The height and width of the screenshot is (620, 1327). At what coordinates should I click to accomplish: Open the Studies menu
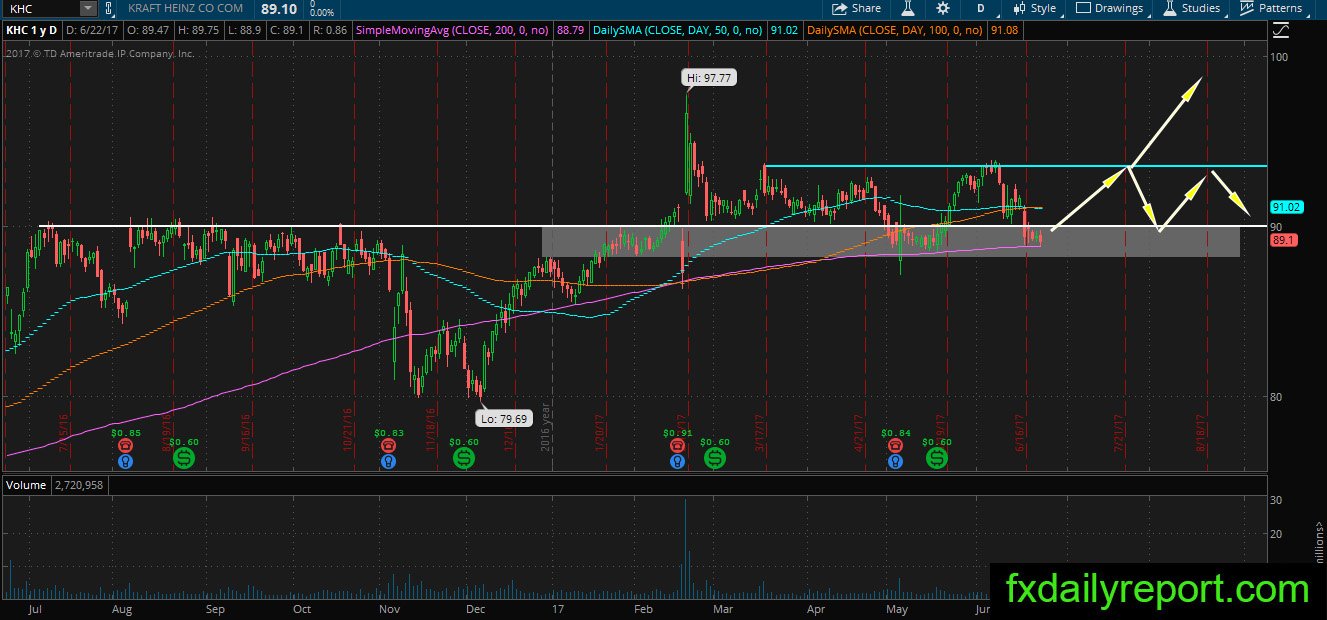1192,8
